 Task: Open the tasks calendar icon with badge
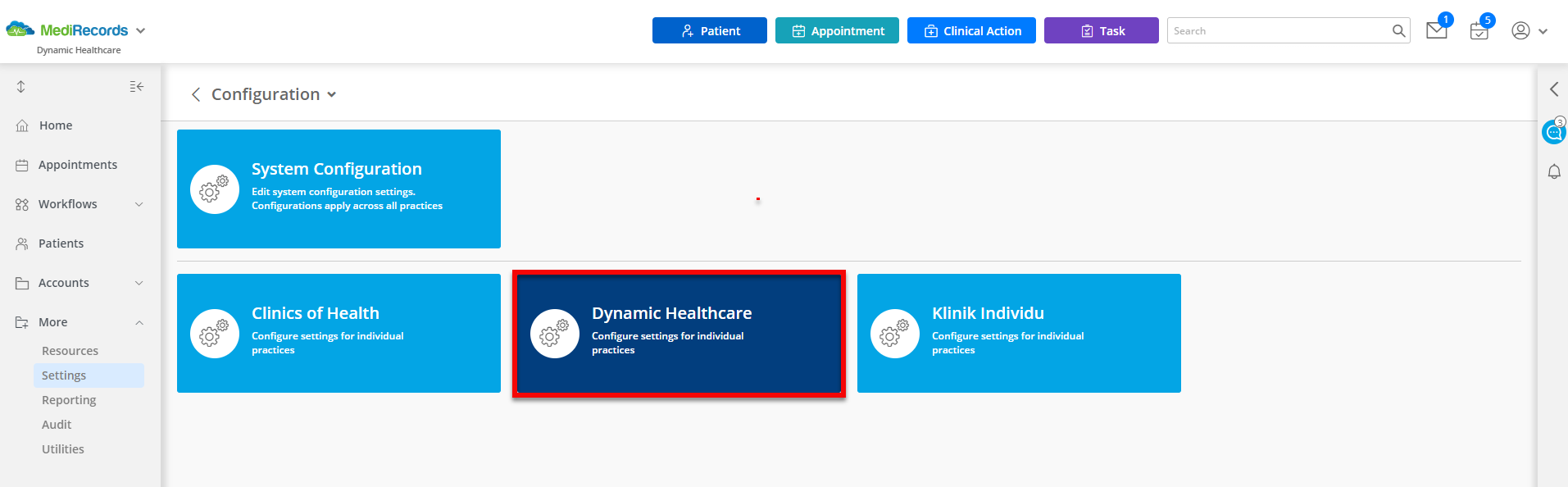coord(1479,31)
